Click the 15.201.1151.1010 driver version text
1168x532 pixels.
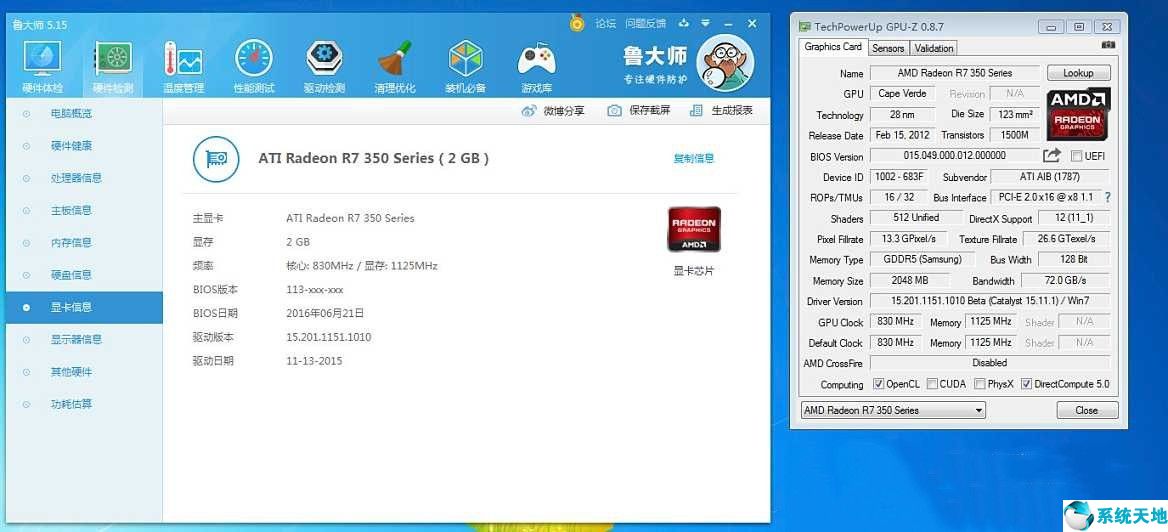pos(328,338)
